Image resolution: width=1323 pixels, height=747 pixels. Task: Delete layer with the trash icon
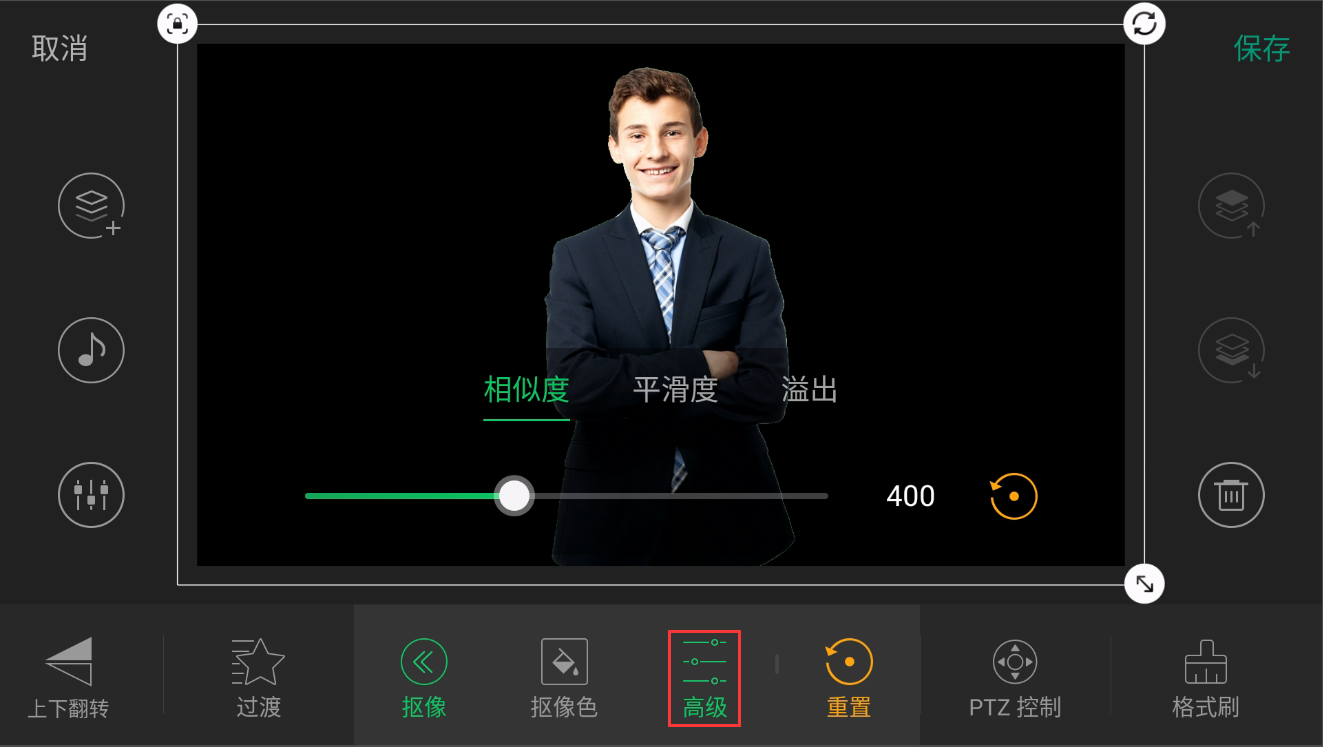pos(1231,494)
